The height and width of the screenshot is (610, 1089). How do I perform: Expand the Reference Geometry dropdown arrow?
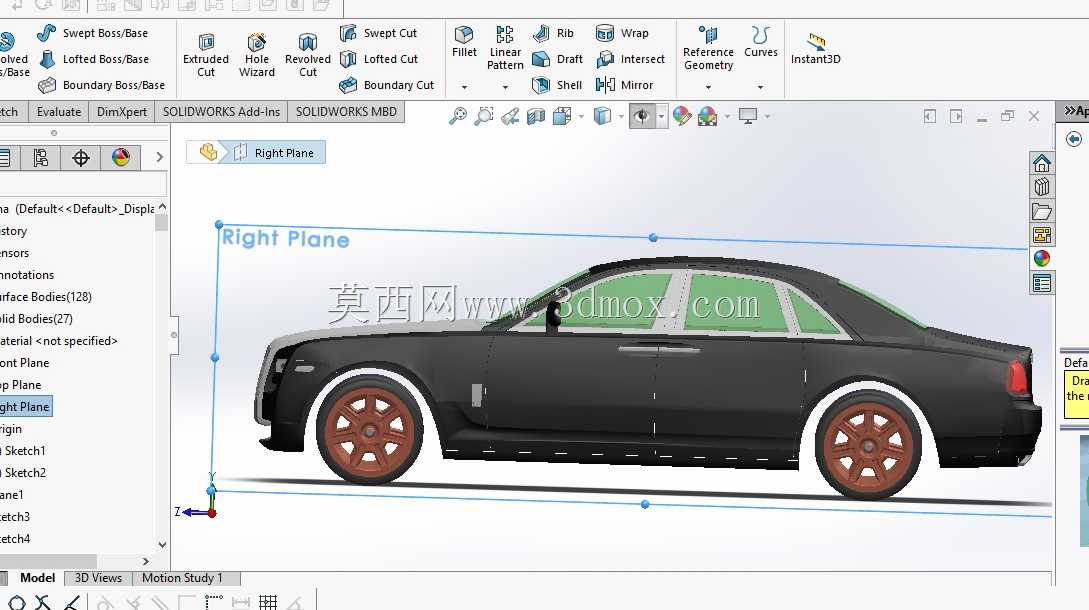tap(708, 87)
